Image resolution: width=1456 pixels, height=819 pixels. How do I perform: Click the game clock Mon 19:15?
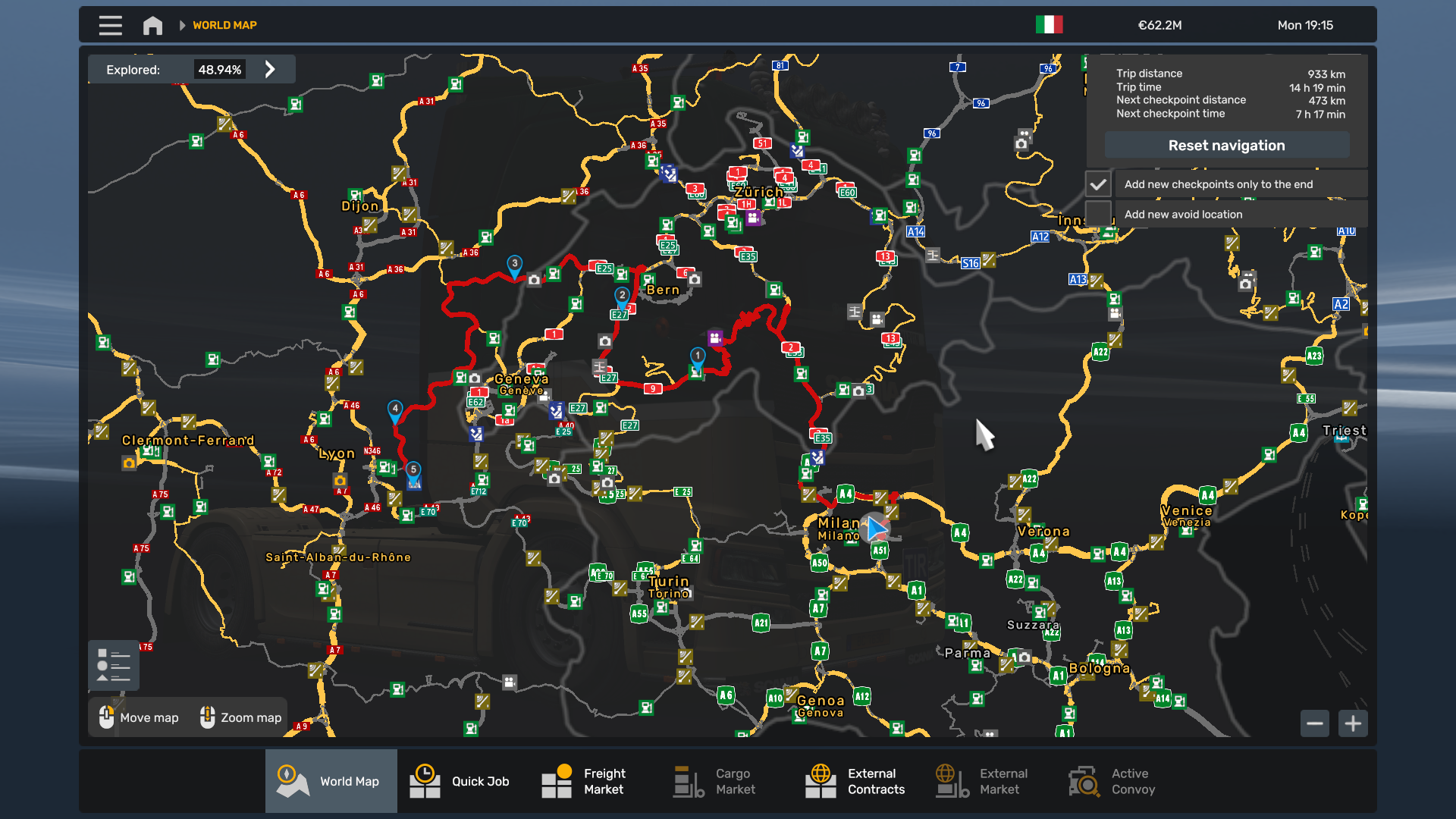[x=1305, y=25]
